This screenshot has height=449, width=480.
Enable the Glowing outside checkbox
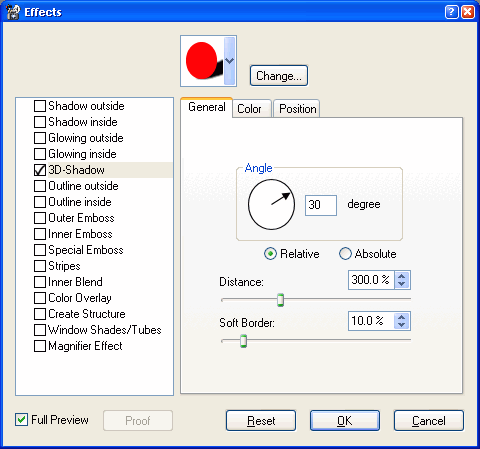40,138
